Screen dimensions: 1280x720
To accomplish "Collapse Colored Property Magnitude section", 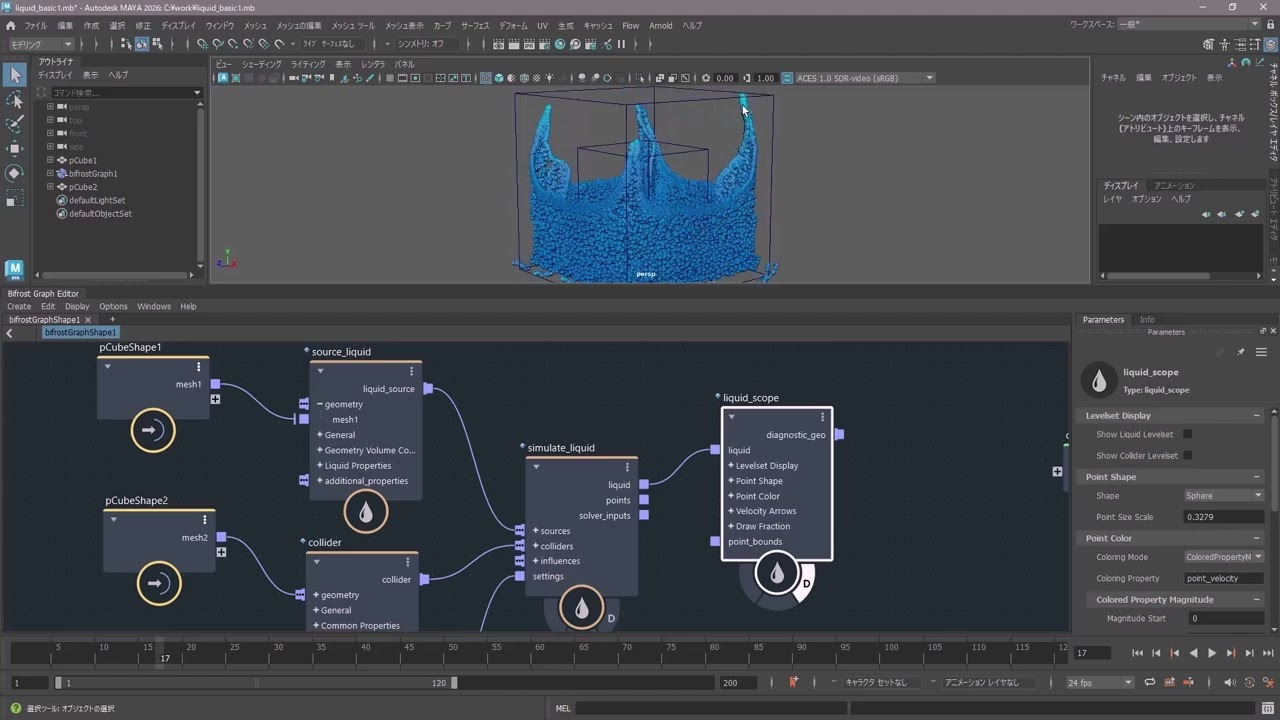I will (x=1257, y=599).
